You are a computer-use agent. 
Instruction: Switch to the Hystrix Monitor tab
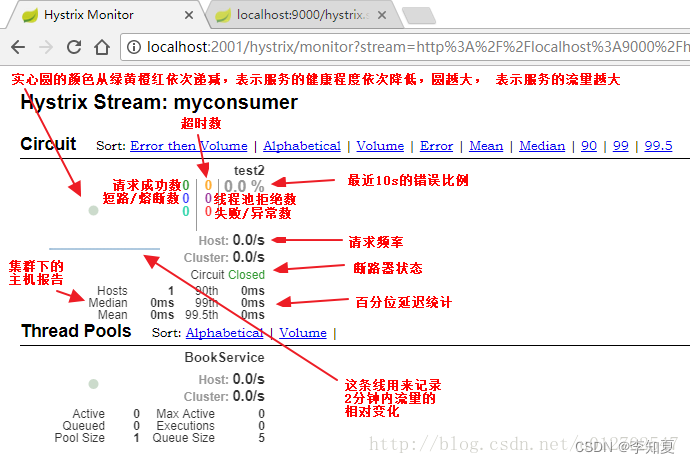pyautogui.click(x=108, y=15)
